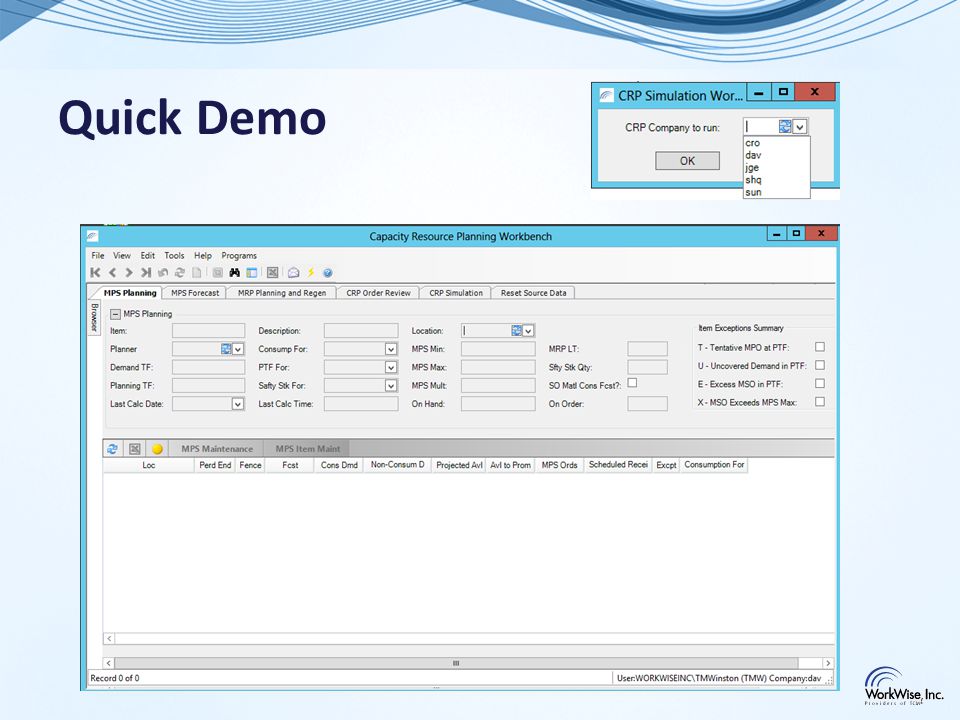Select 'jge' company from list
Image resolution: width=960 pixels, height=720 pixels.
776,167
